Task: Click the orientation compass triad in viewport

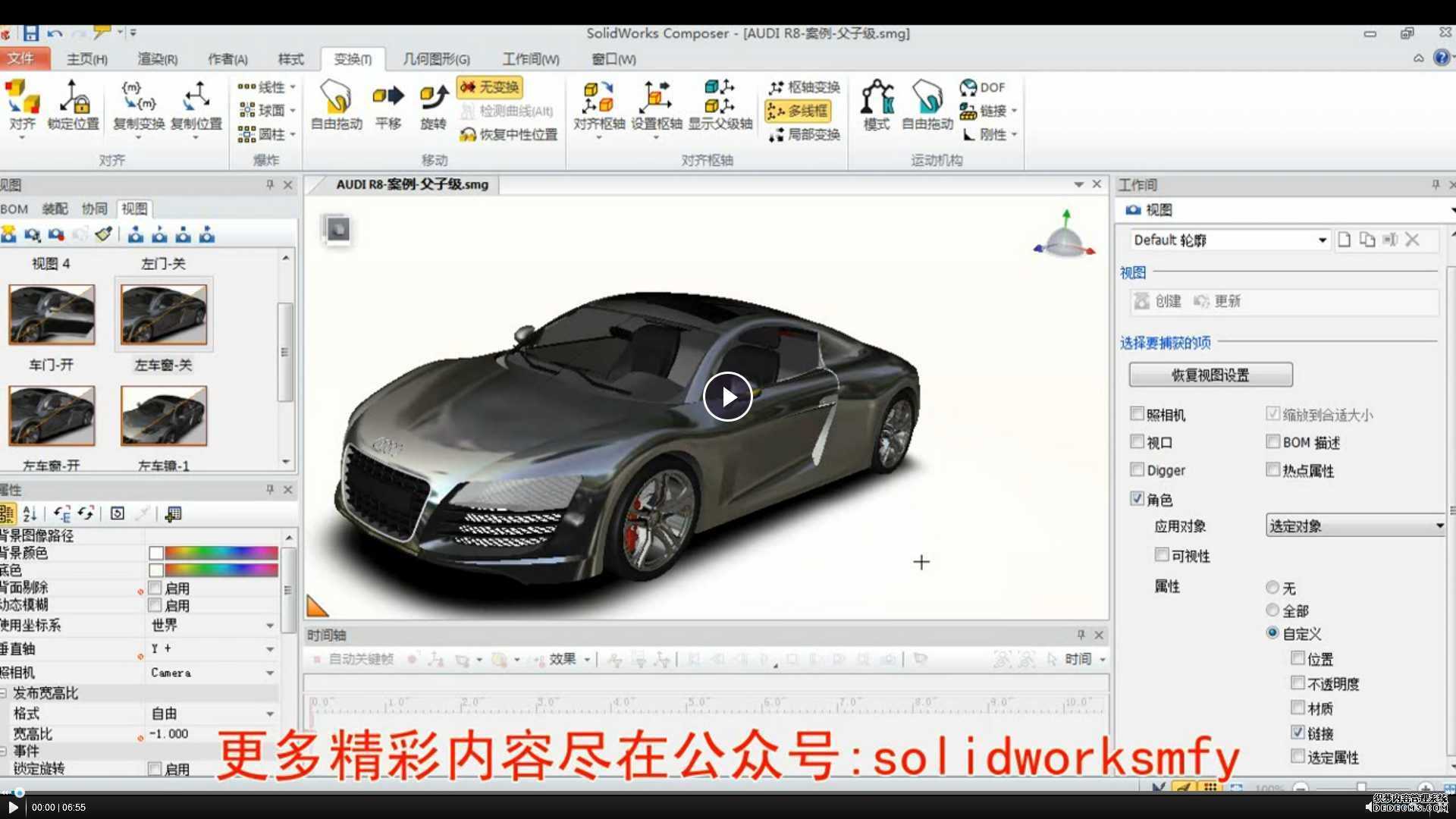Action: [1065, 236]
